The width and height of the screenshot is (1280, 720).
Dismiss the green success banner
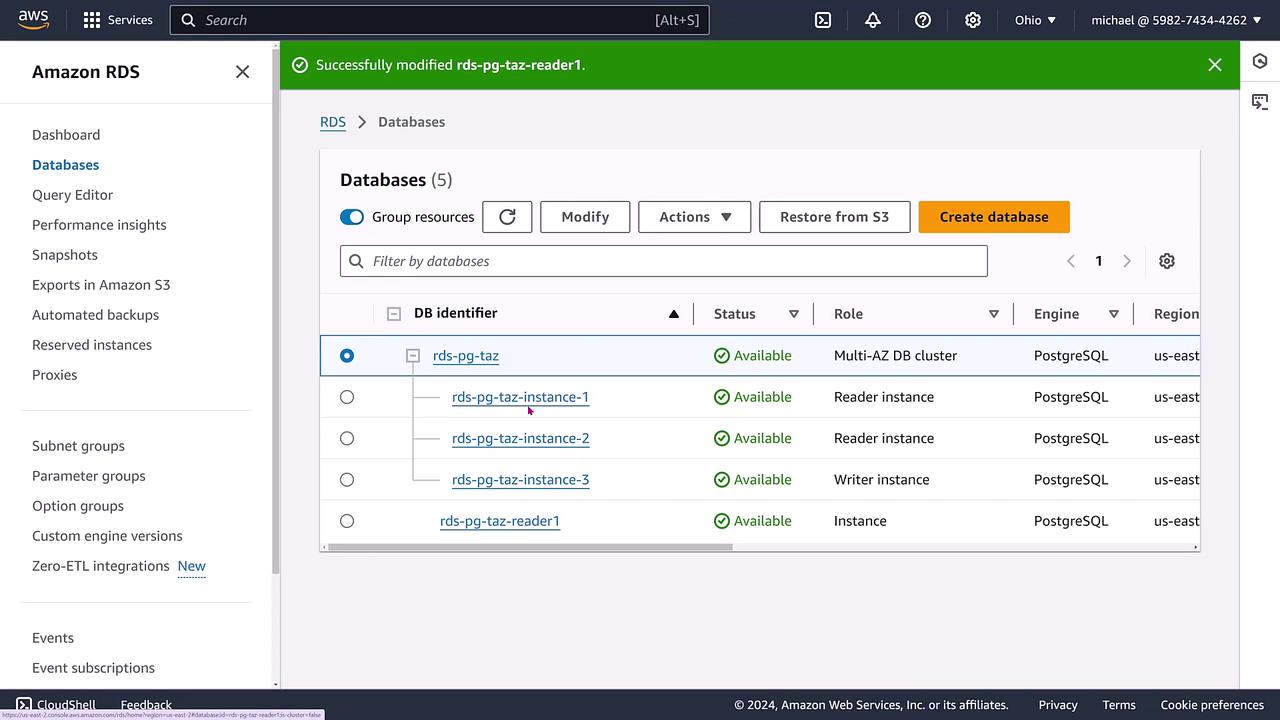[x=1214, y=65]
